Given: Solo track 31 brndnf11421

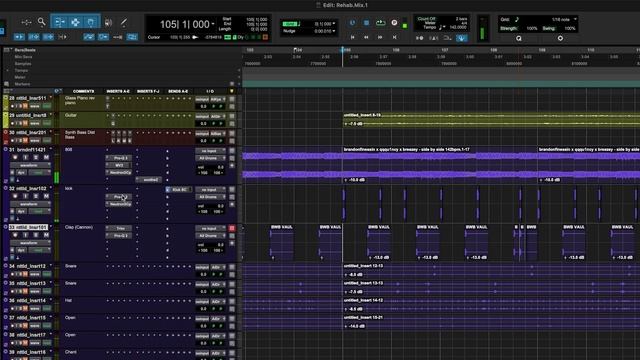Looking at the screenshot, I should tap(36, 157).
